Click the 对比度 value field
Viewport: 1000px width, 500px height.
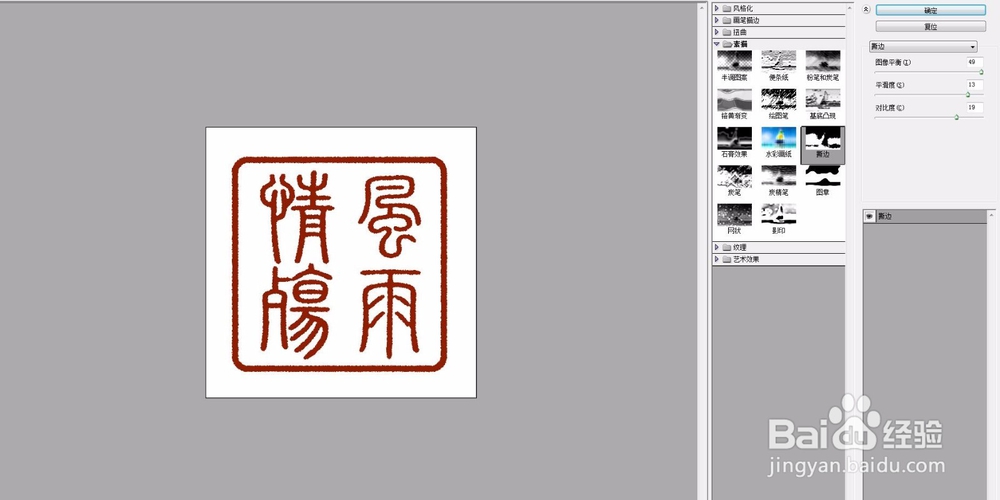(x=974, y=108)
